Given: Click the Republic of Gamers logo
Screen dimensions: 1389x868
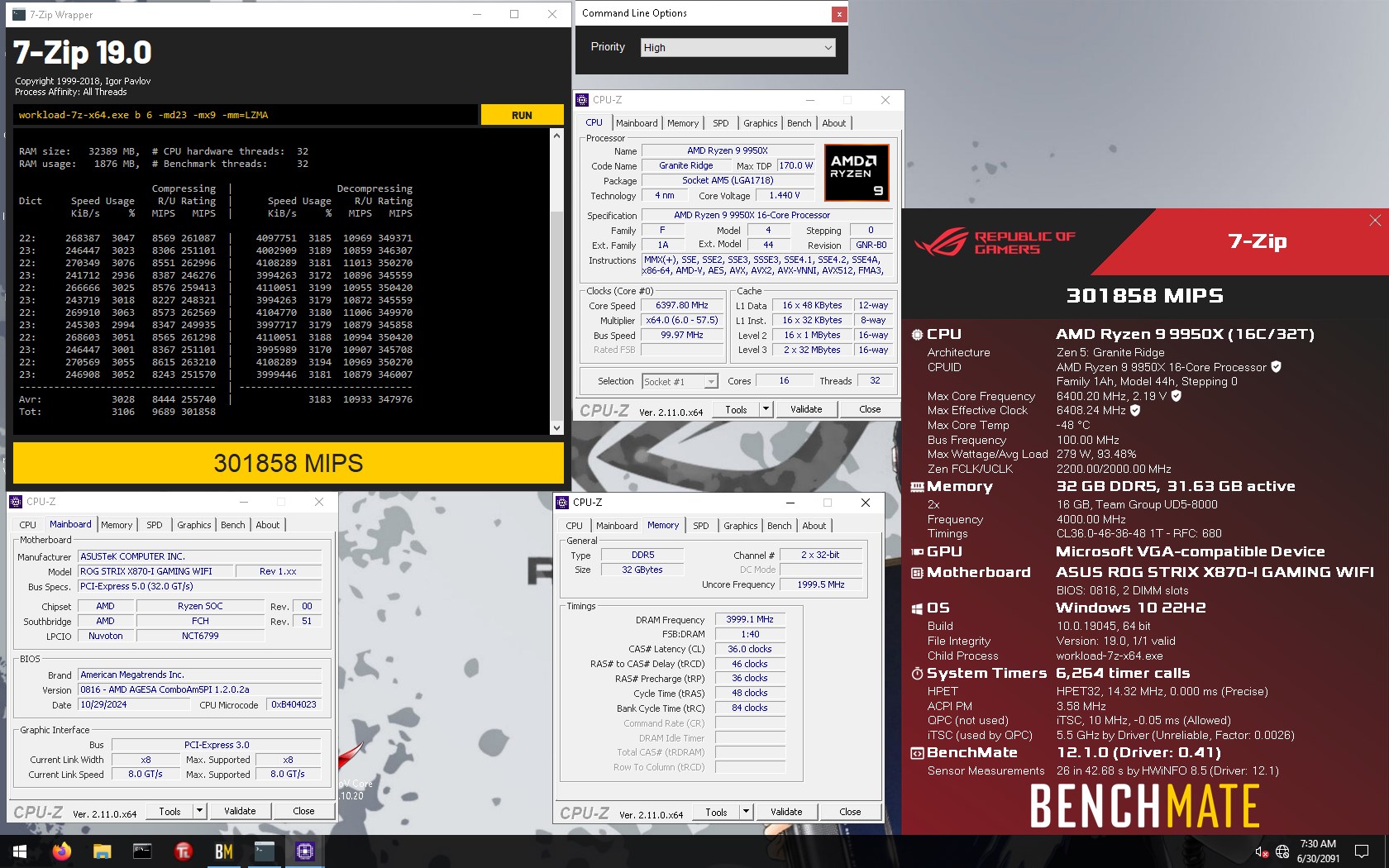Looking at the screenshot, I should click(x=994, y=242).
